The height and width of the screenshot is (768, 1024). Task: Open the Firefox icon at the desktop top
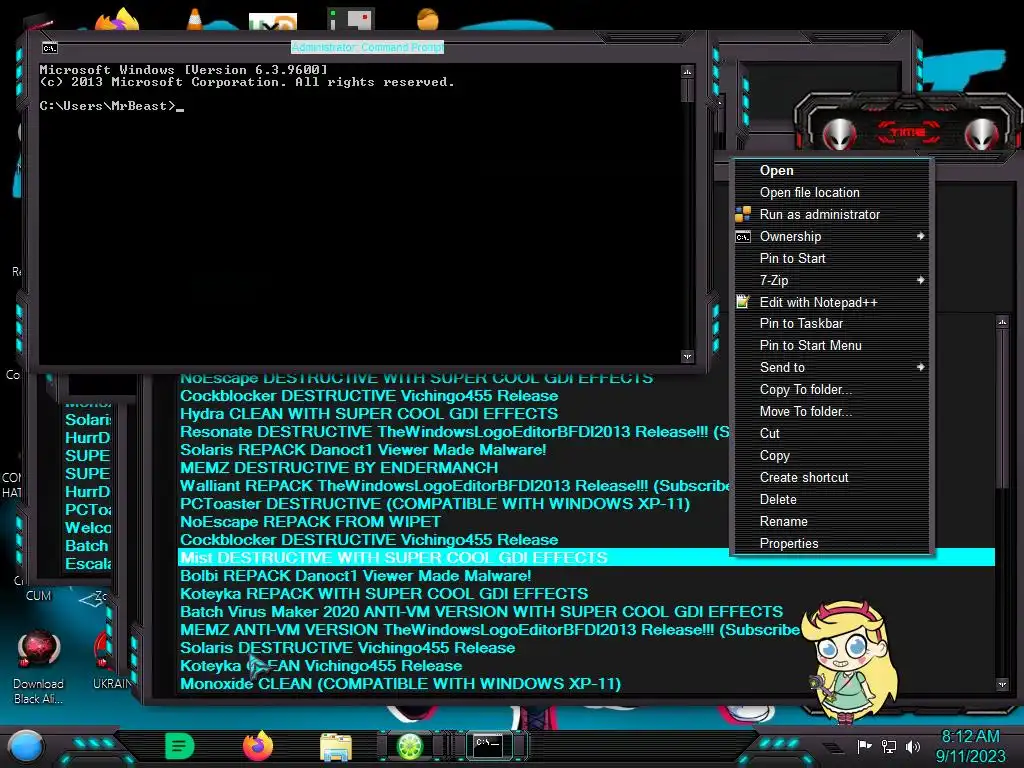[x=118, y=20]
